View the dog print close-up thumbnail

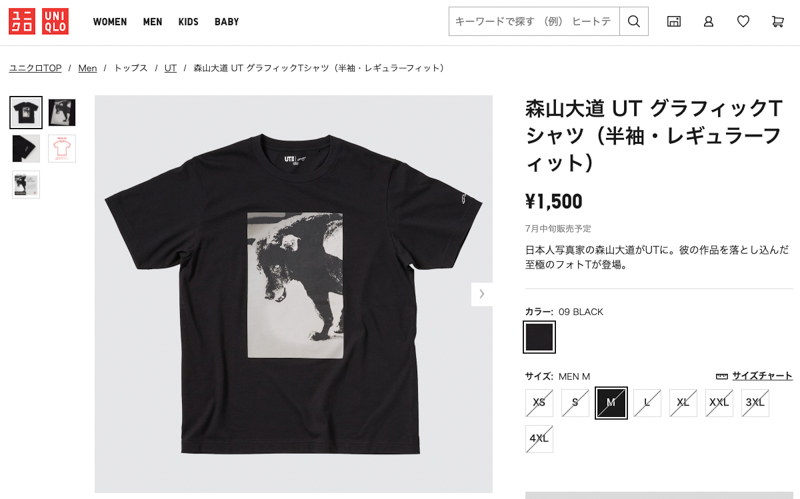click(62, 112)
